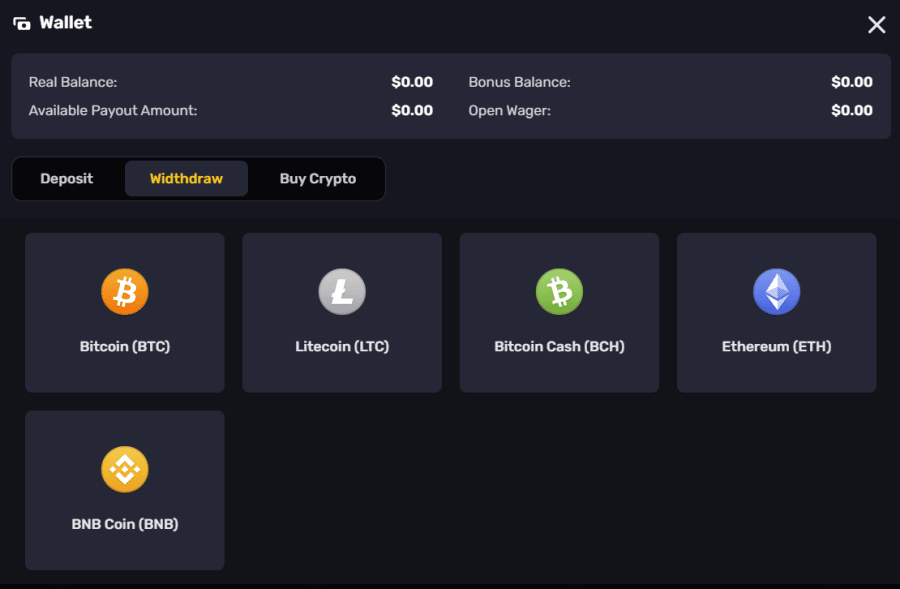Click the Available Payout Amount label
The width and height of the screenshot is (900, 589).
pyautogui.click(x=113, y=110)
